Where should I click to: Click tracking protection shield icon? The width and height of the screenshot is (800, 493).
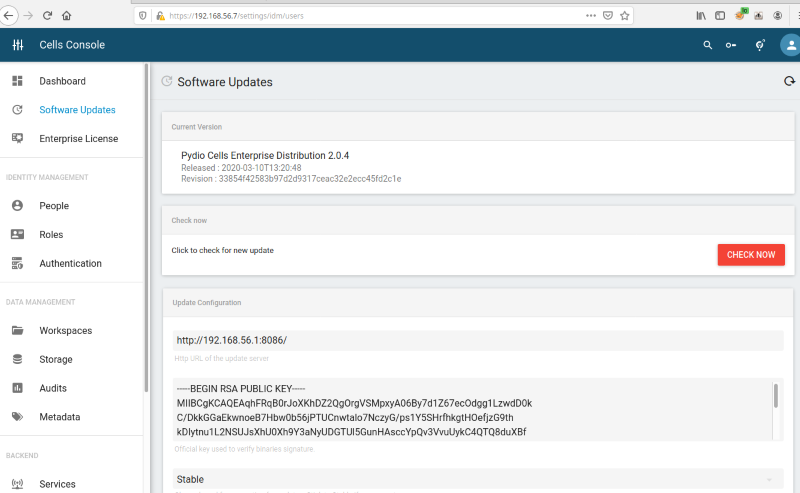[143, 16]
